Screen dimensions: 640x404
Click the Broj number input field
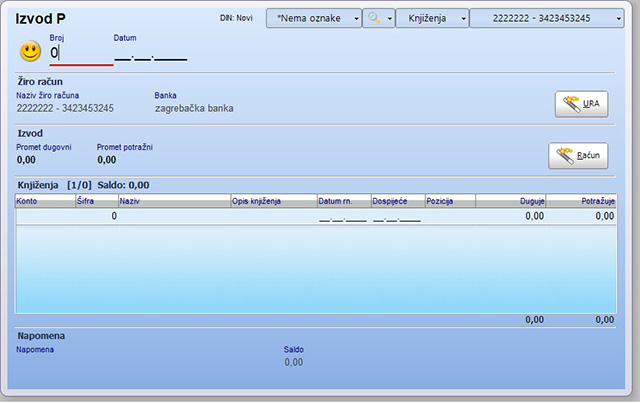(81, 53)
